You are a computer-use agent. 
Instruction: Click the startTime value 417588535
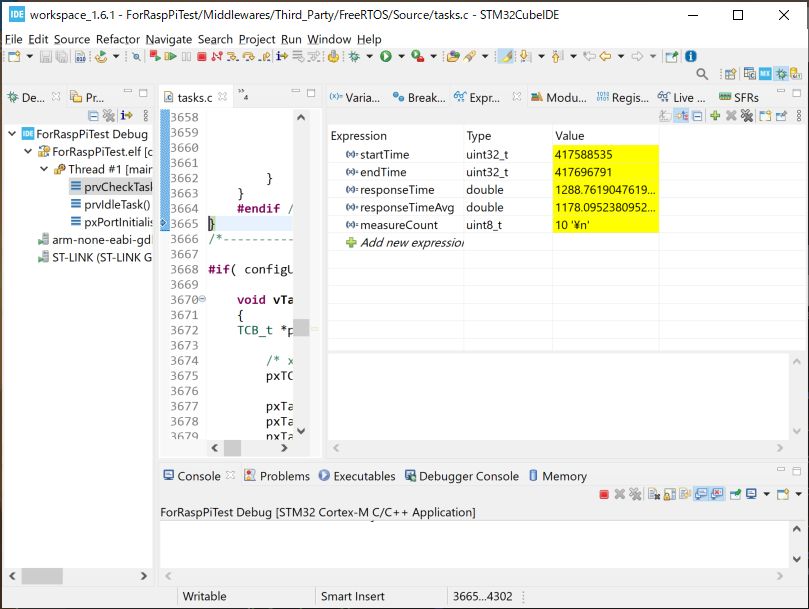tap(584, 154)
